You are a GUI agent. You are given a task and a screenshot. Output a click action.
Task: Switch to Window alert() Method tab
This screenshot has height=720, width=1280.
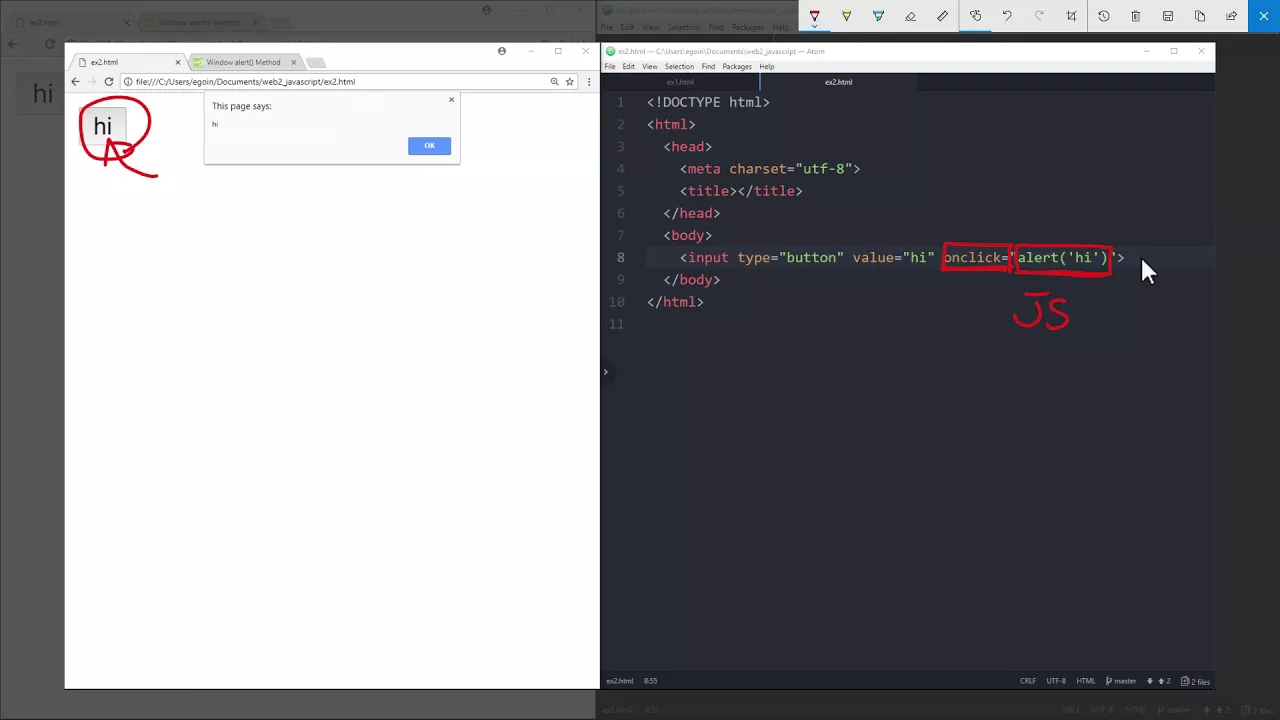click(x=243, y=62)
